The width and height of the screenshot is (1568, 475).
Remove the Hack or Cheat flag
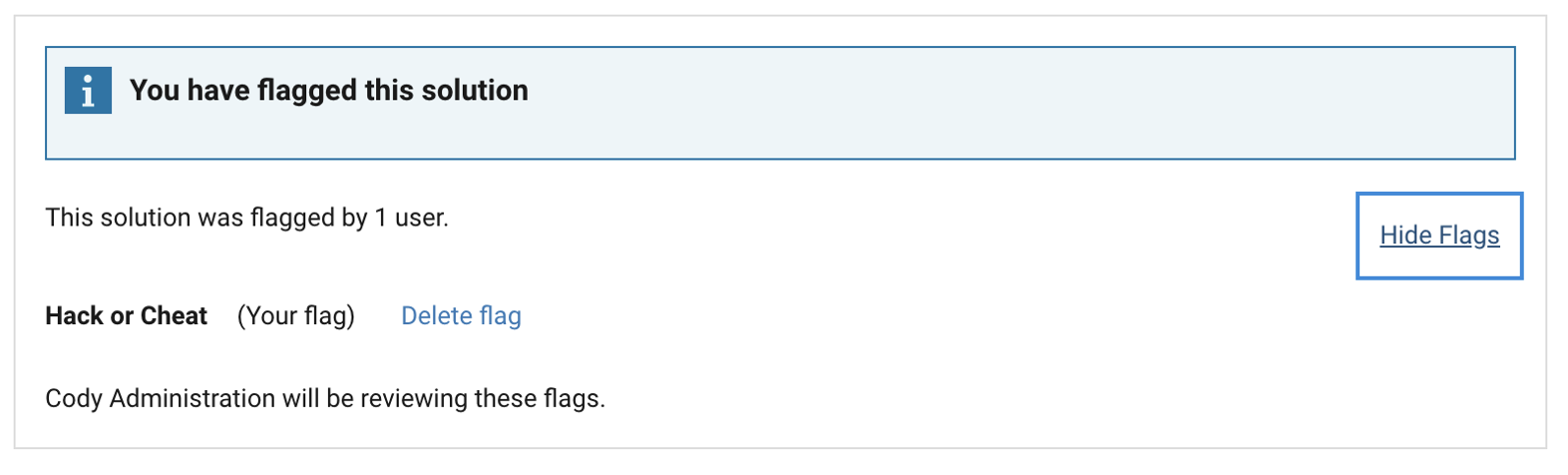coord(461,316)
